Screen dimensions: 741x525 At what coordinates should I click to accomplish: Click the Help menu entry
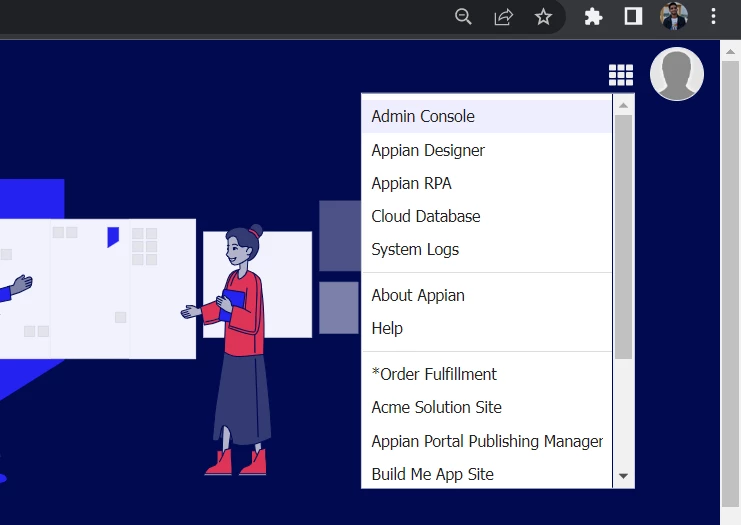coord(487,328)
